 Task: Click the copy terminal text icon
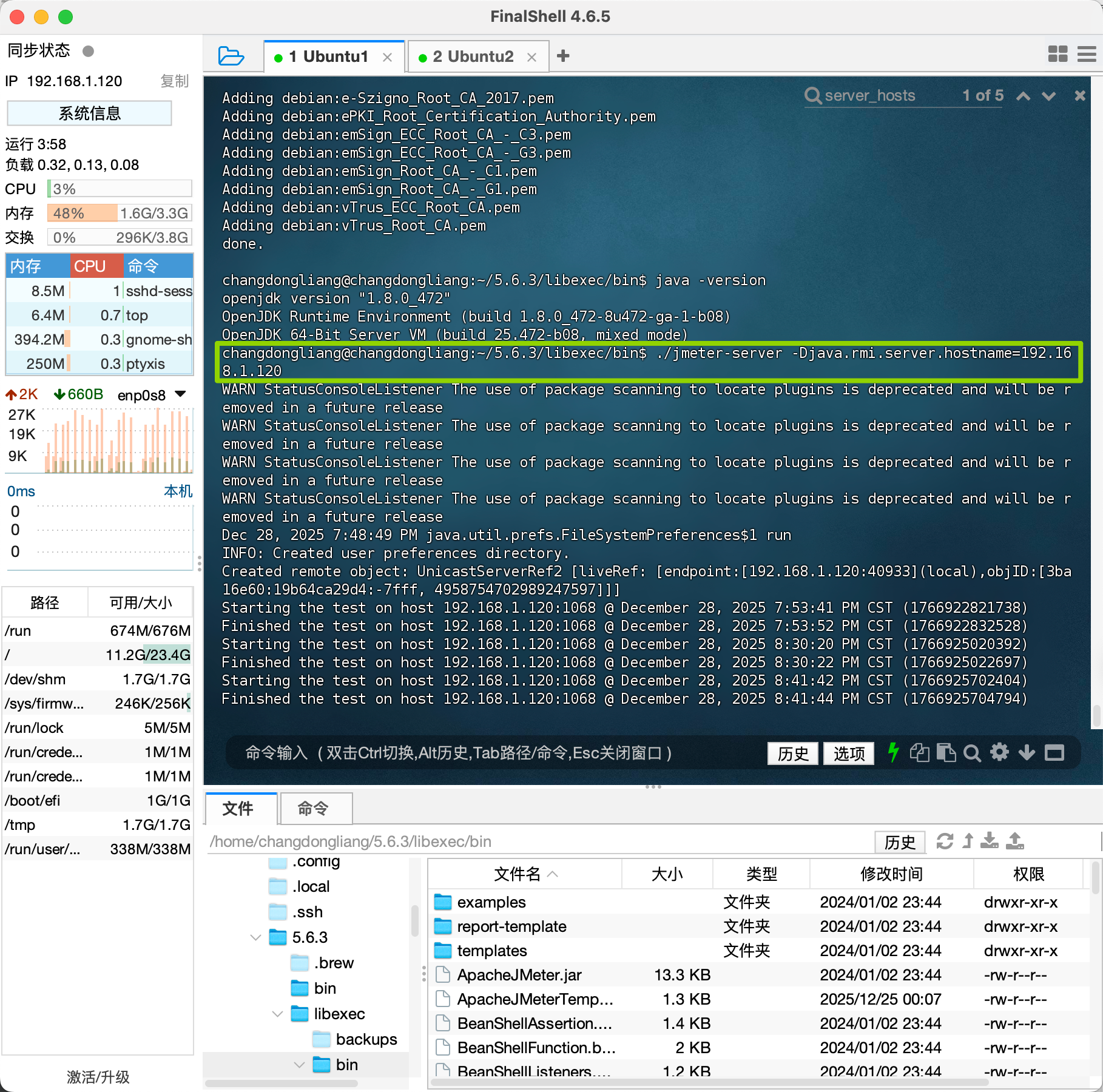pos(919,752)
